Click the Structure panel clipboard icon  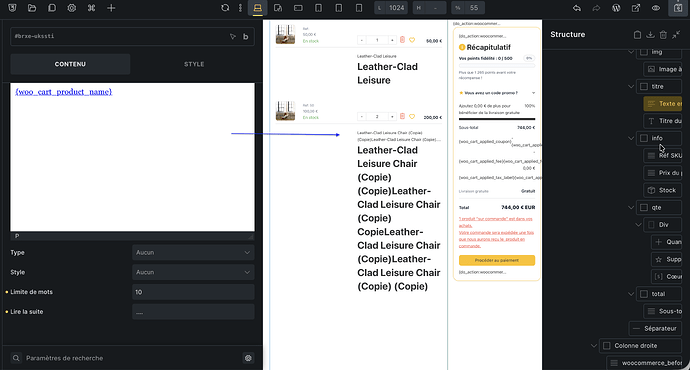(x=637, y=34)
